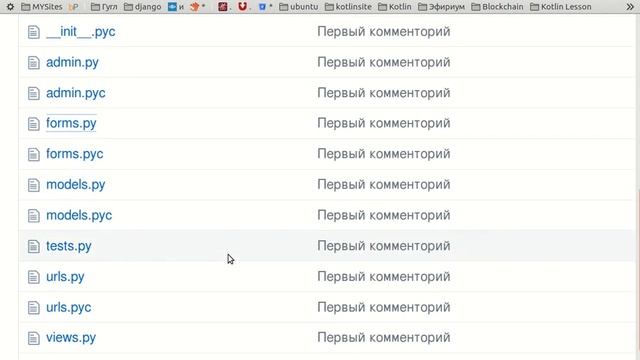640x360 pixels.
Task: Click the file icon beside urls.py
Action: click(x=33, y=277)
